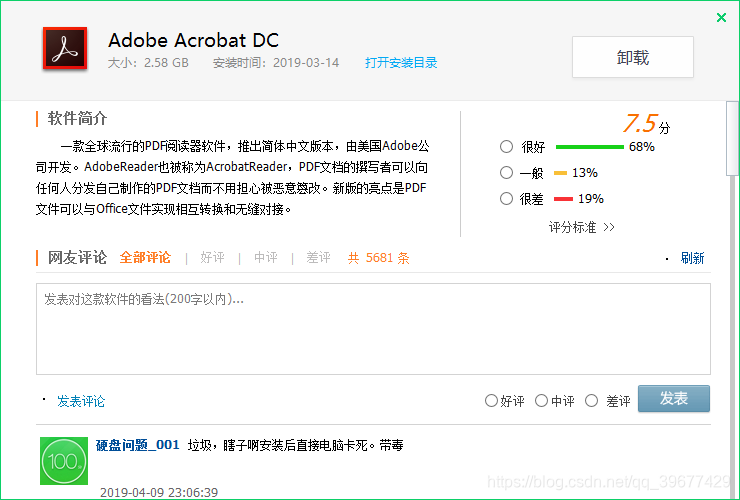
Task: Click 刷新 to refresh comments
Action: [x=692, y=258]
